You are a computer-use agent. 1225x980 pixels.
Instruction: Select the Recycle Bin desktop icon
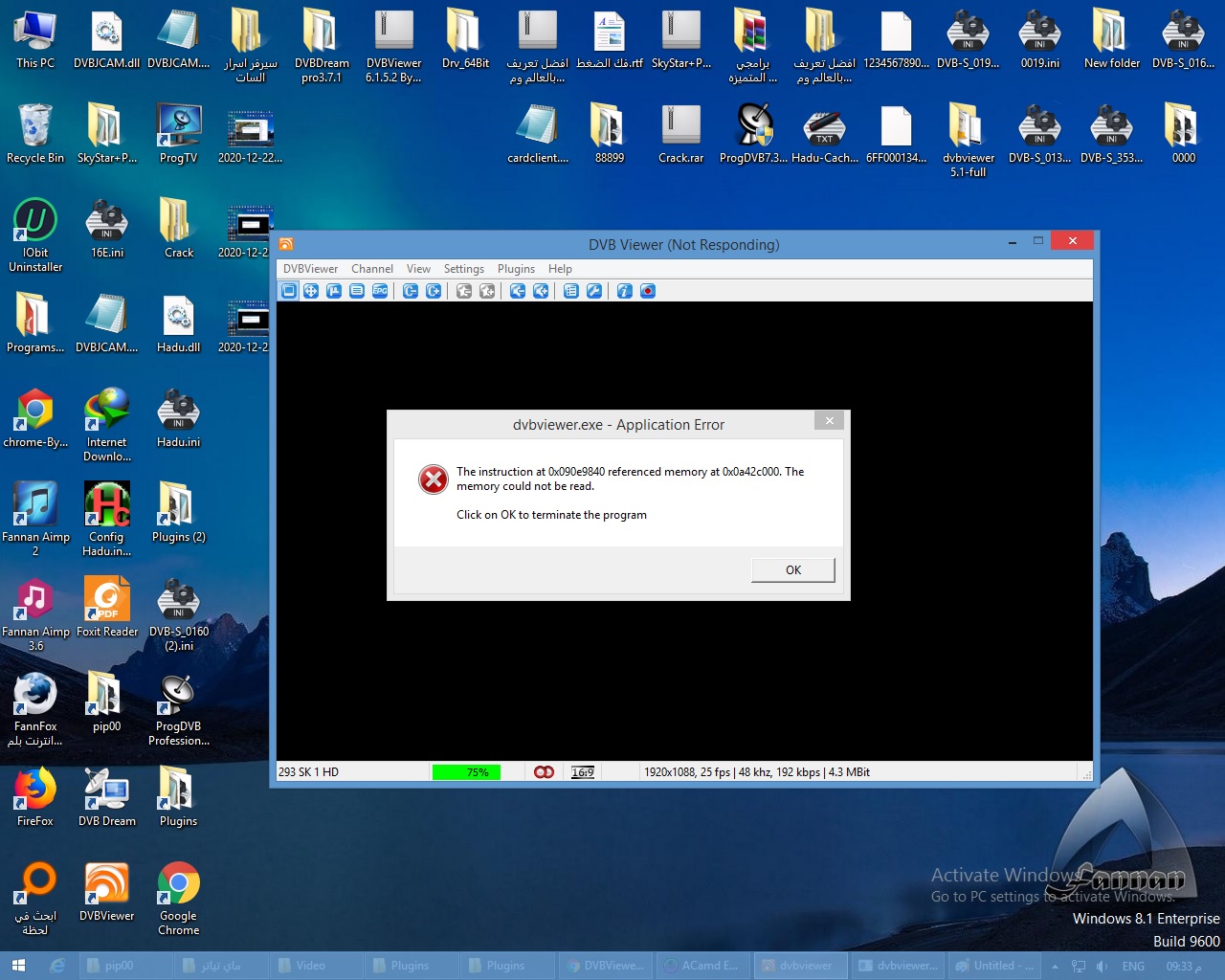point(35,134)
